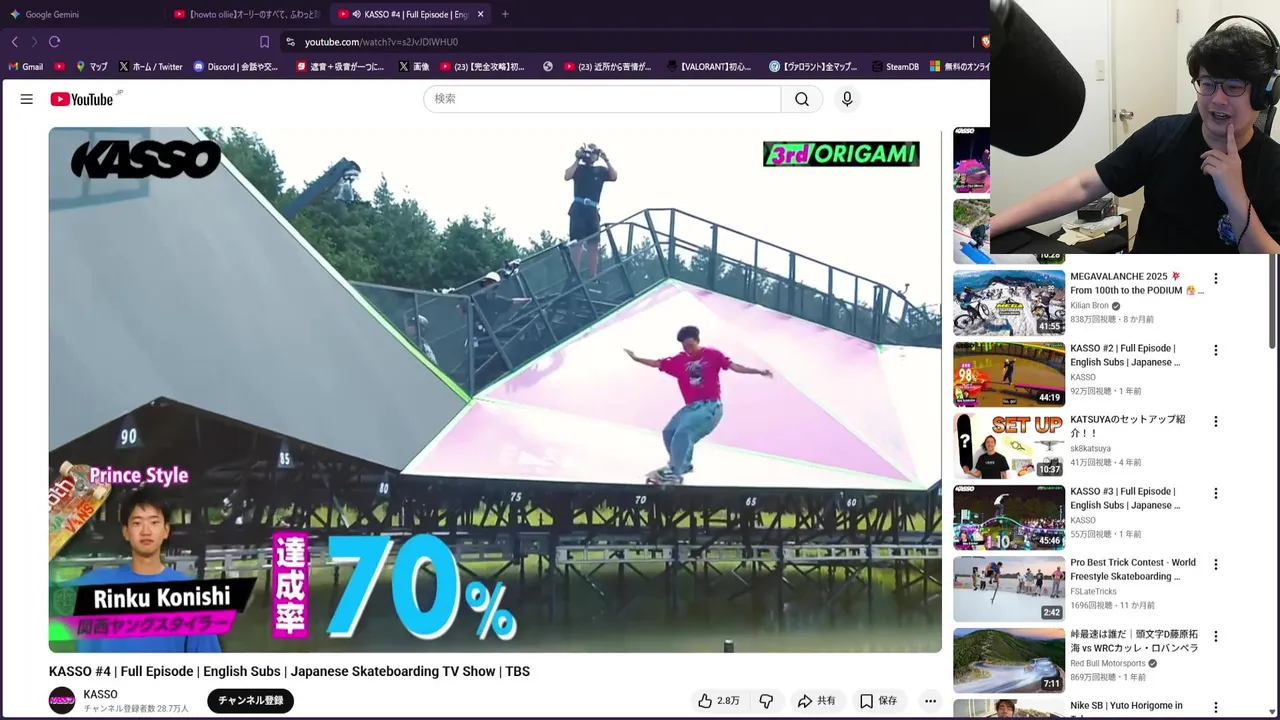
Task: Reload the page with the refresh icon
Action: [x=54, y=42]
